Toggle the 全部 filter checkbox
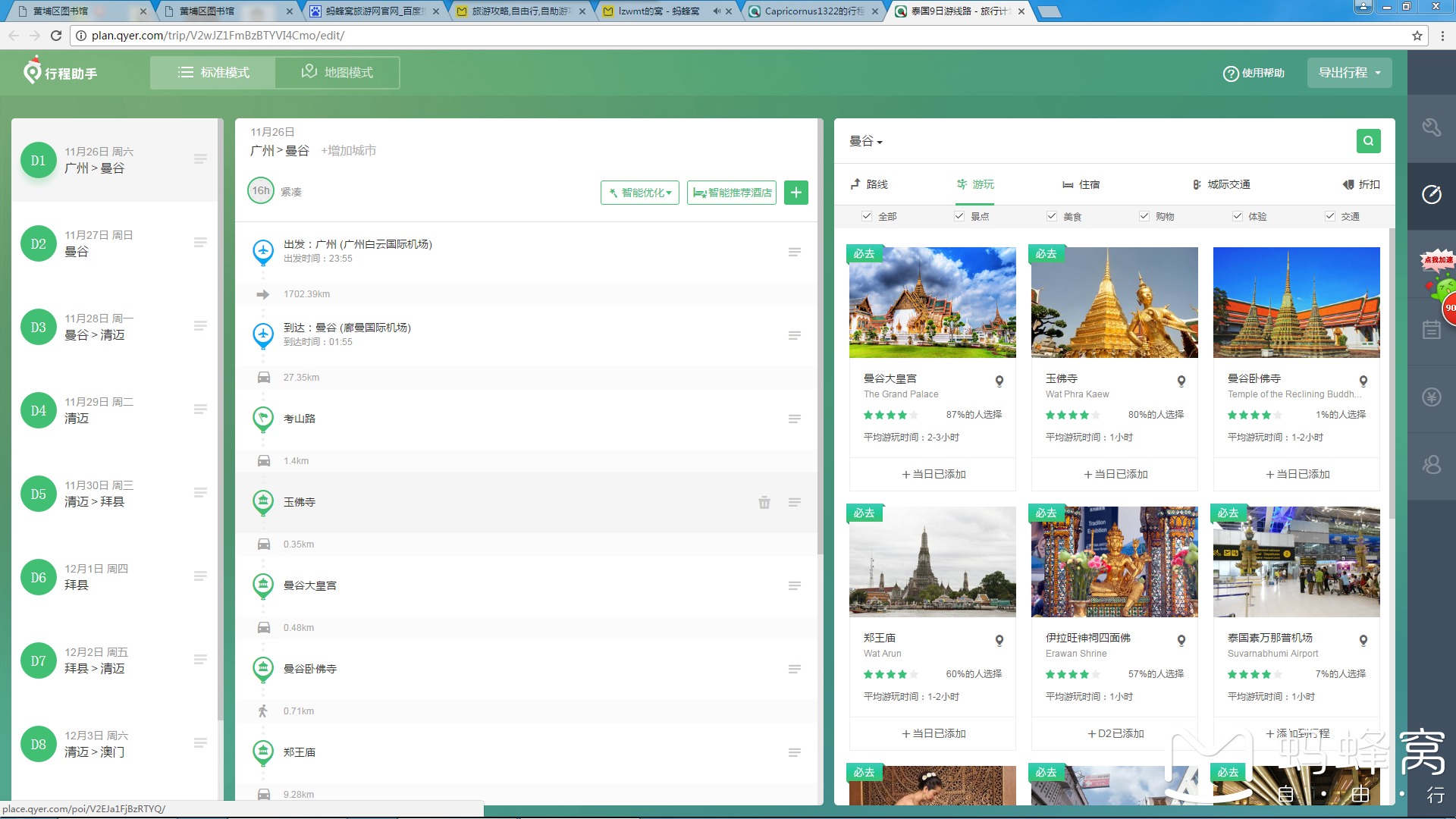Image resolution: width=1456 pixels, height=819 pixels. pyautogui.click(x=867, y=216)
